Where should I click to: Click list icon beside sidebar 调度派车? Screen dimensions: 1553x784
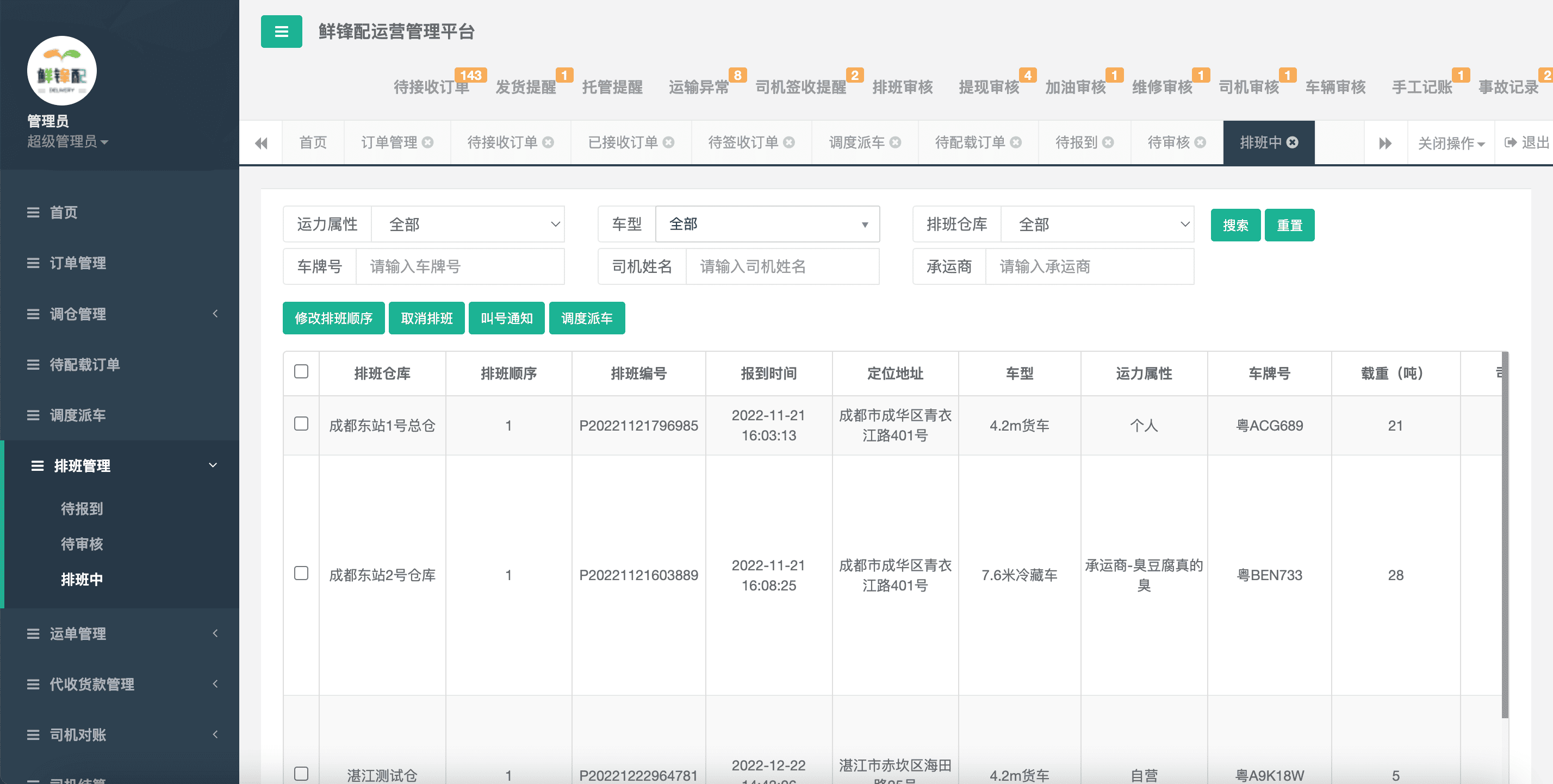[x=33, y=415]
